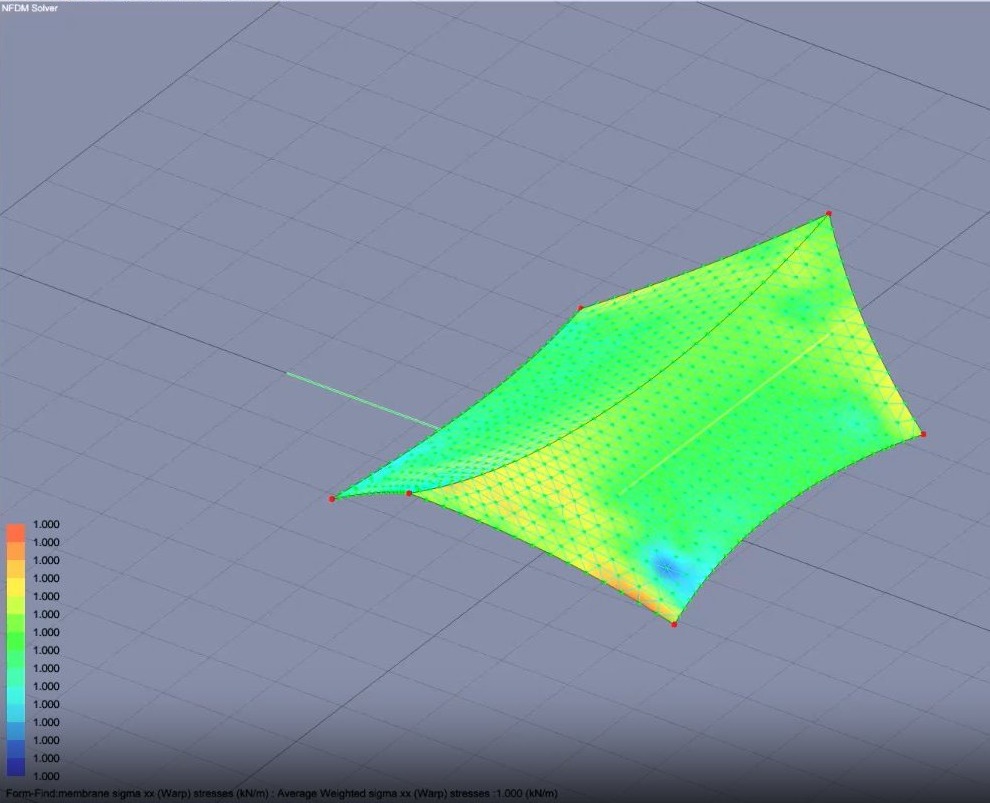Select the light green cable line extending off the membrane

[362, 401]
